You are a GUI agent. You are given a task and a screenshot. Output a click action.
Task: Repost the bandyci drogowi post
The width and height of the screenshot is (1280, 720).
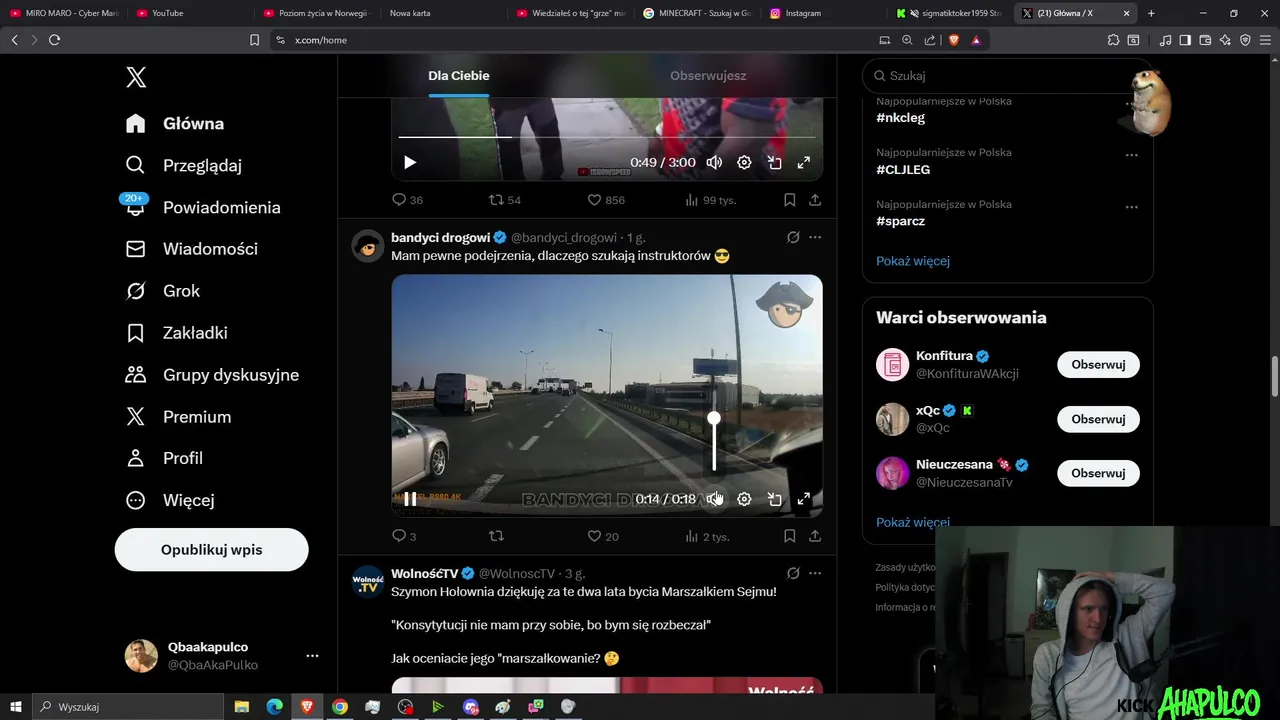pyautogui.click(x=496, y=536)
